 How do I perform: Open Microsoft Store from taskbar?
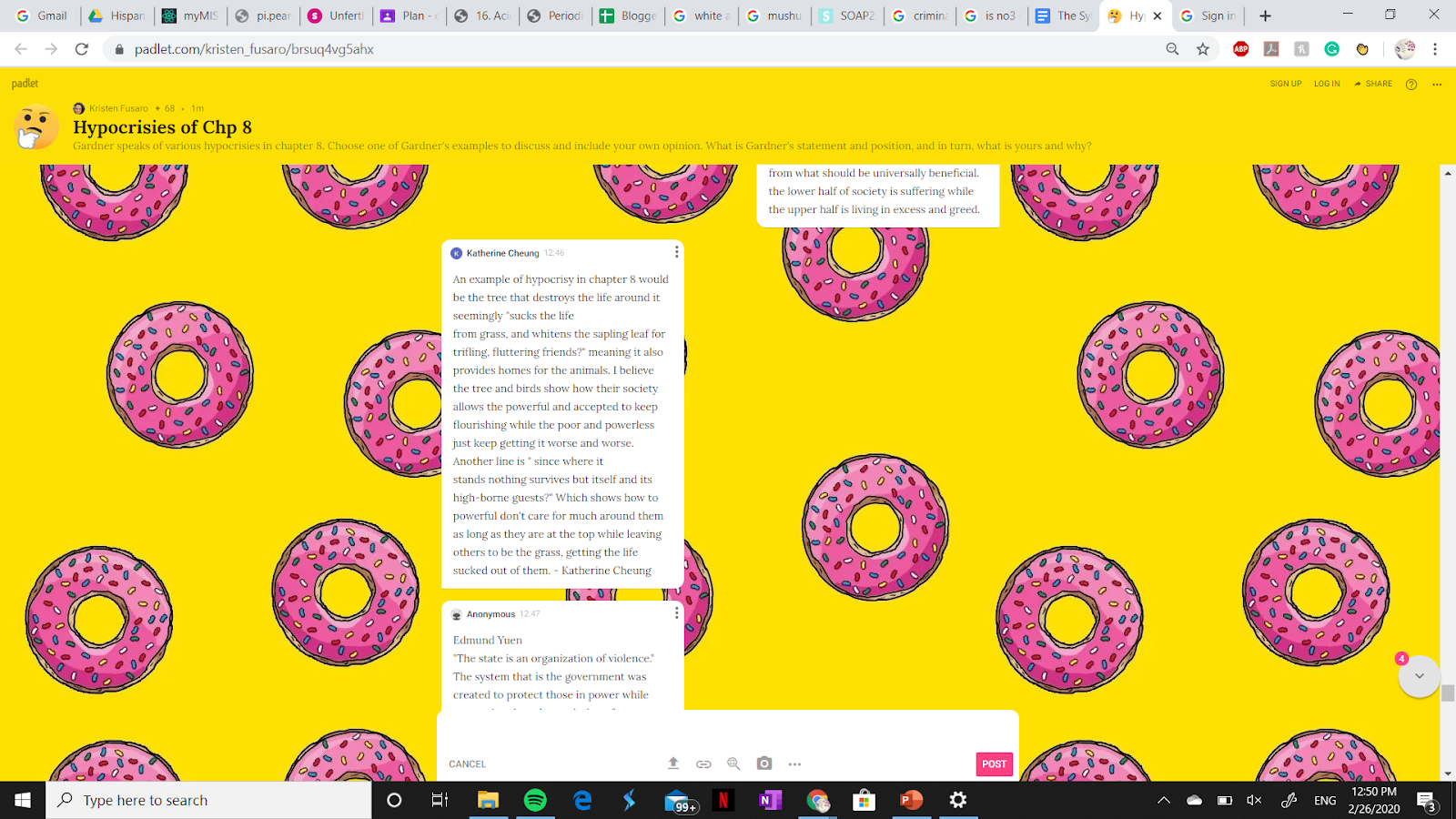click(x=864, y=800)
